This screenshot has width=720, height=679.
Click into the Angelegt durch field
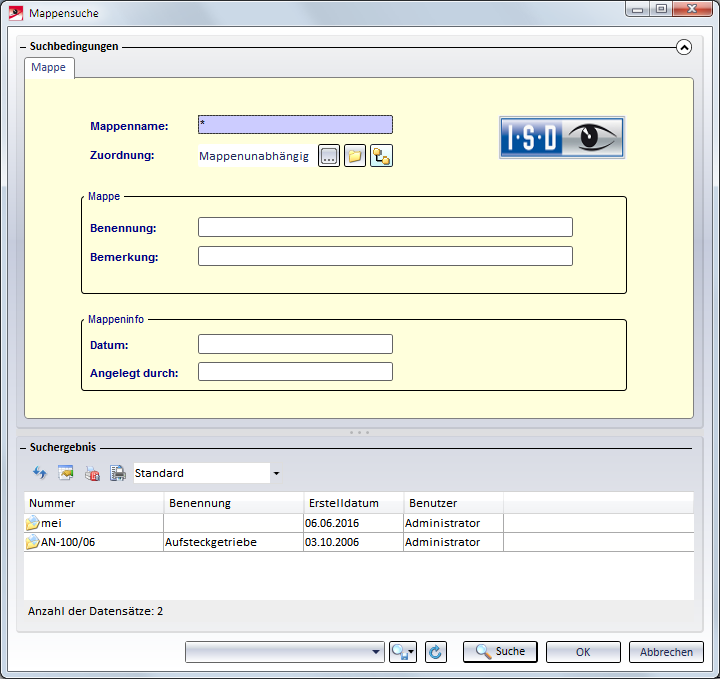pyautogui.click(x=295, y=372)
